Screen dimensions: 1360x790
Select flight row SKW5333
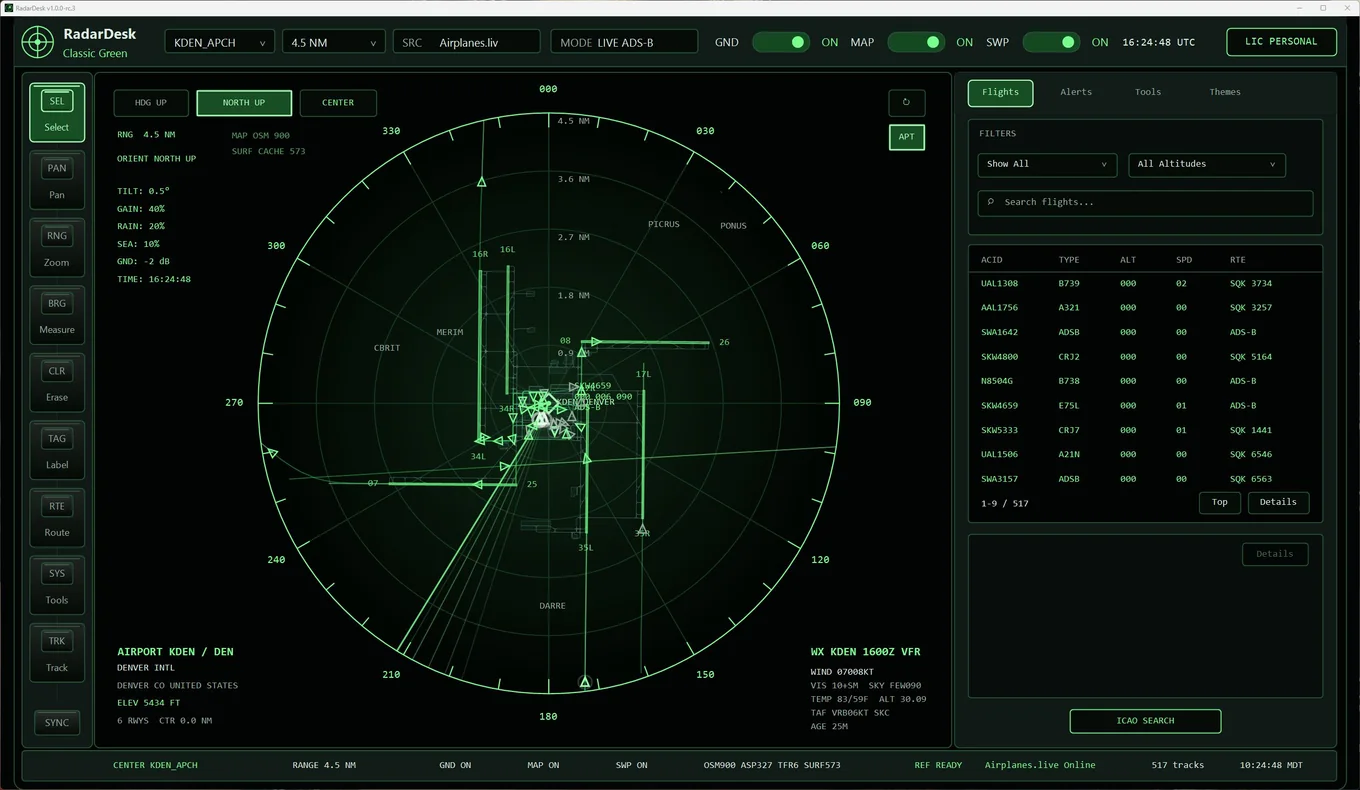coord(1145,430)
